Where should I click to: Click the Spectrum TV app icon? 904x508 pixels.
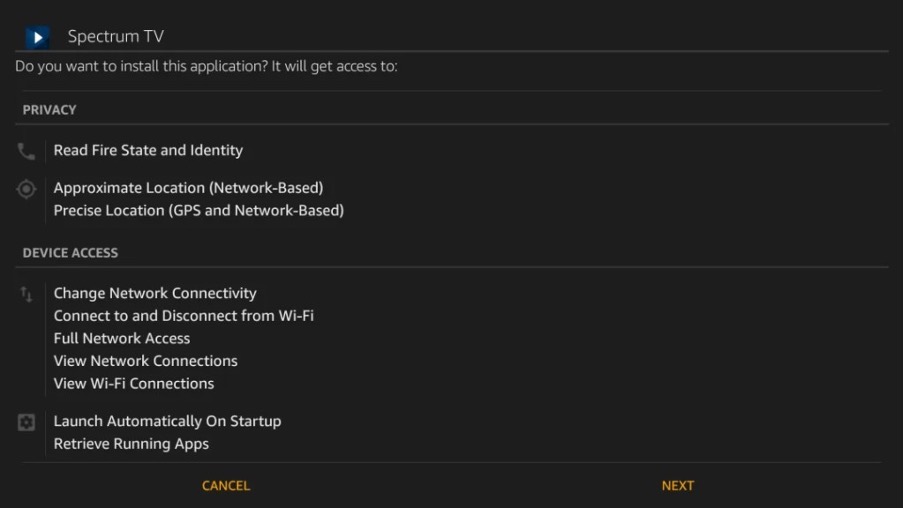click(x=37, y=37)
